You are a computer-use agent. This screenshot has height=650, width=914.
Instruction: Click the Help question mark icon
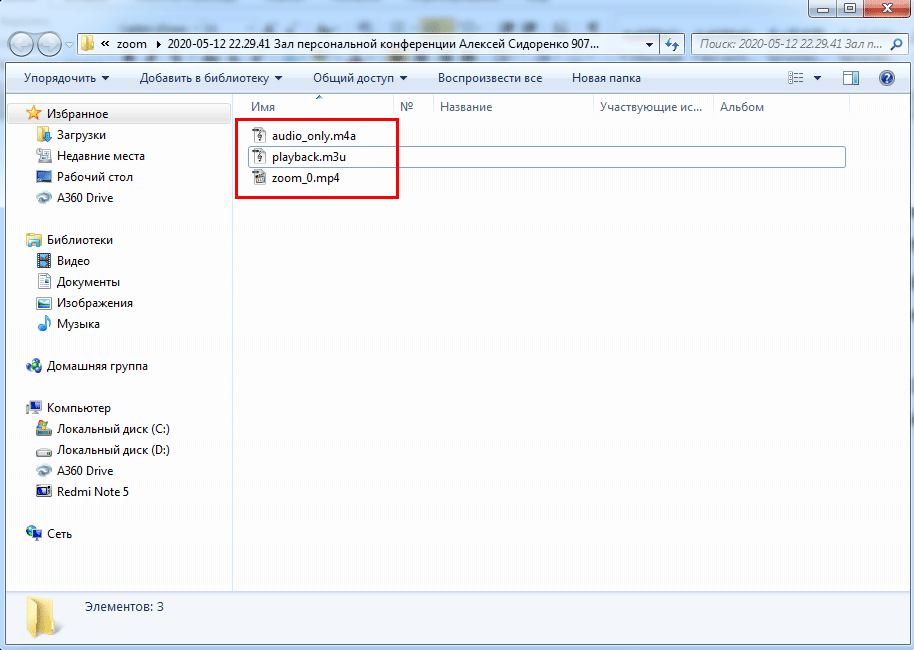tap(886, 78)
